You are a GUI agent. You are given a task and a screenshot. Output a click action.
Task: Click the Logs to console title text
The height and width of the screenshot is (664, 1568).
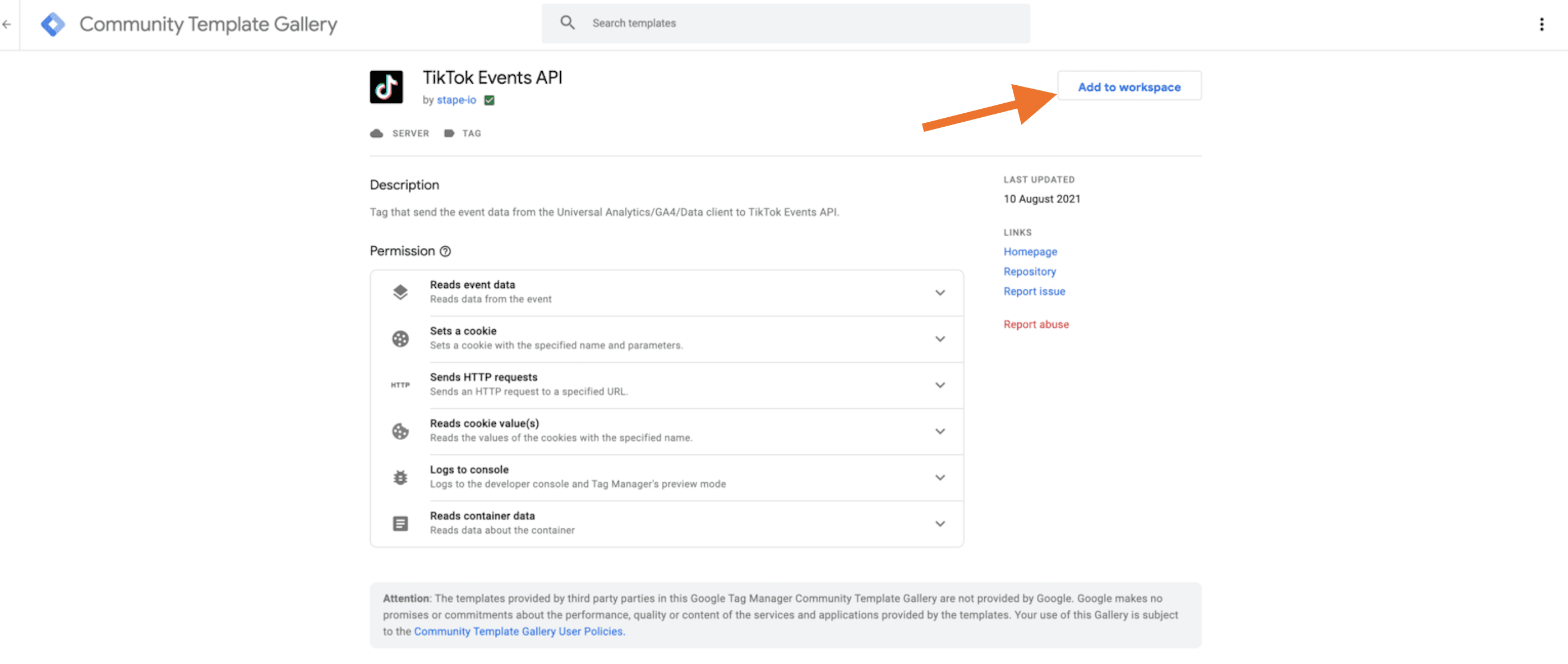469,470
